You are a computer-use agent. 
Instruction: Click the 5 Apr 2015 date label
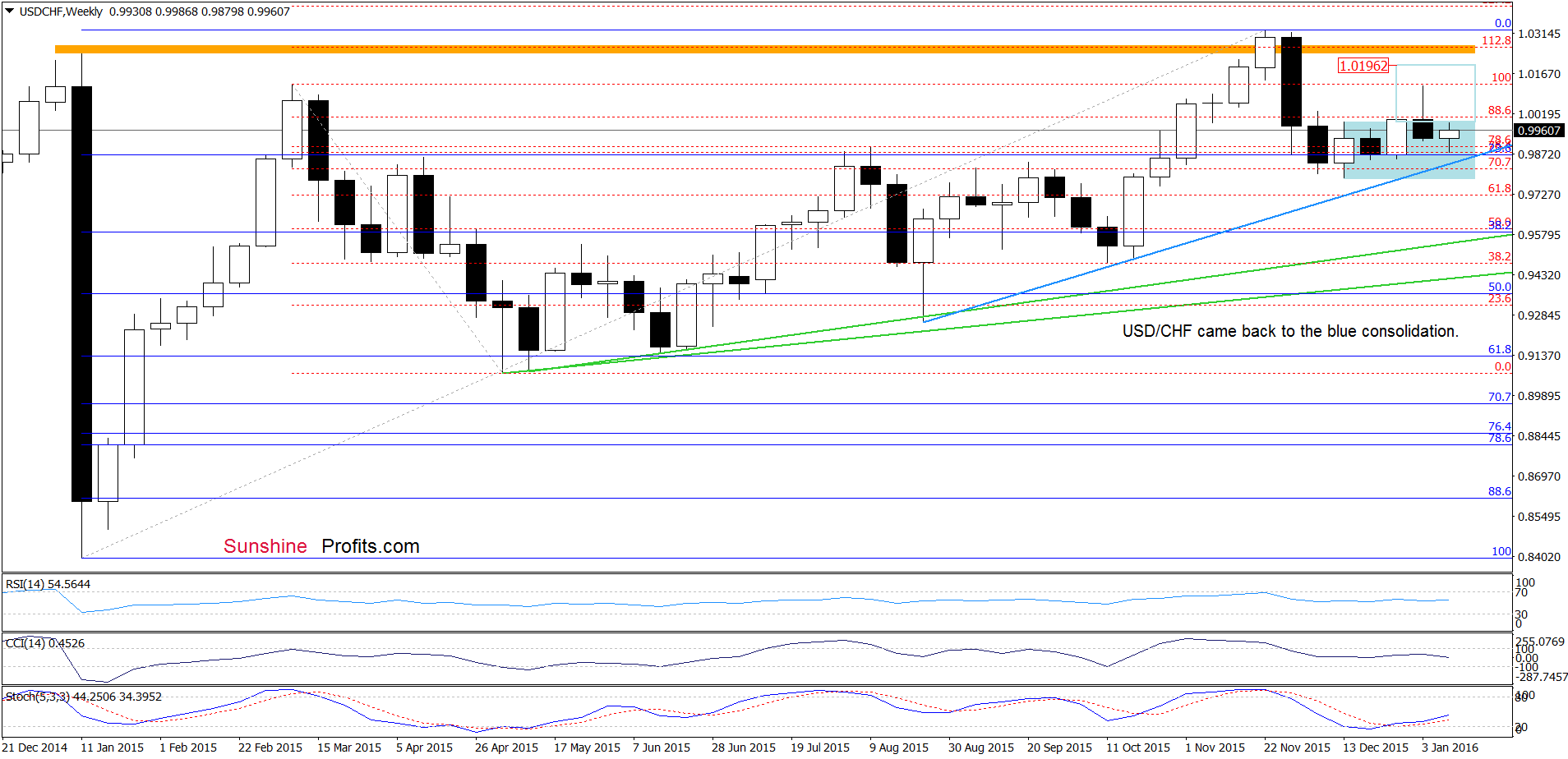[x=425, y=747]
